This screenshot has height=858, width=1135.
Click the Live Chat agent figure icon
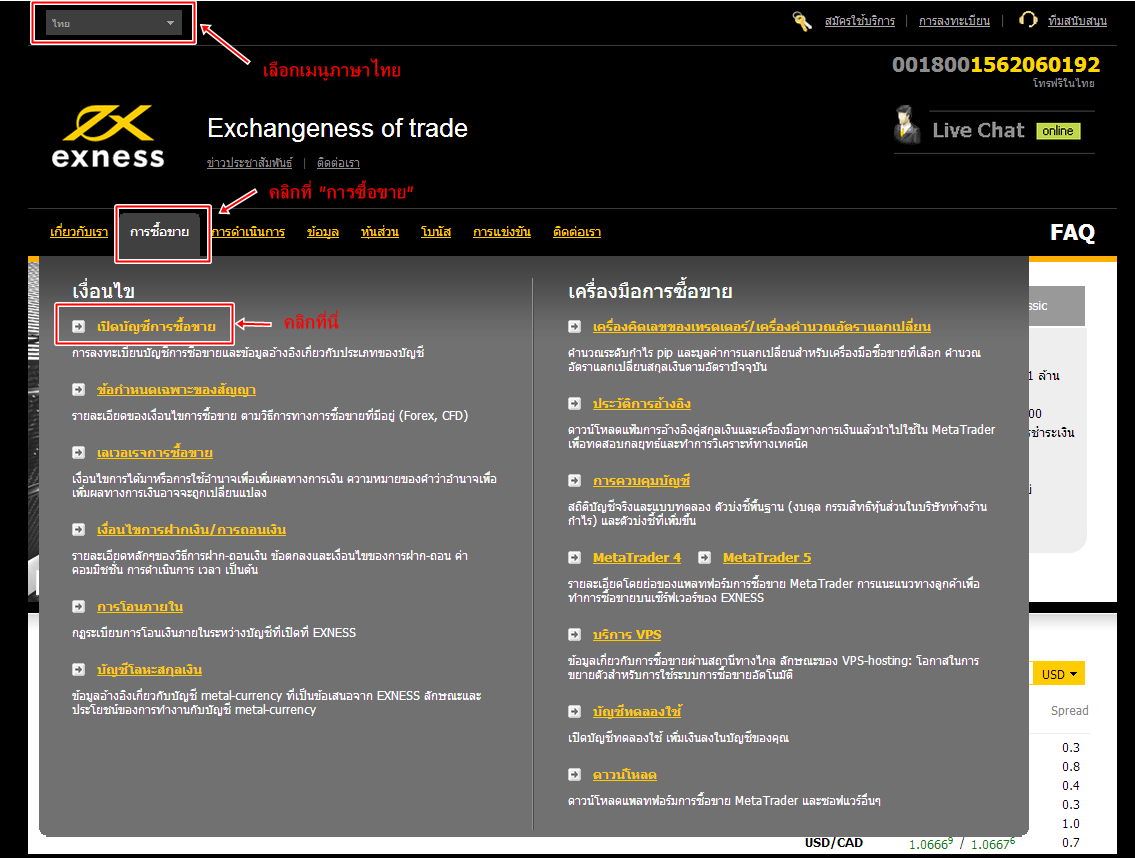pos(906,125)
